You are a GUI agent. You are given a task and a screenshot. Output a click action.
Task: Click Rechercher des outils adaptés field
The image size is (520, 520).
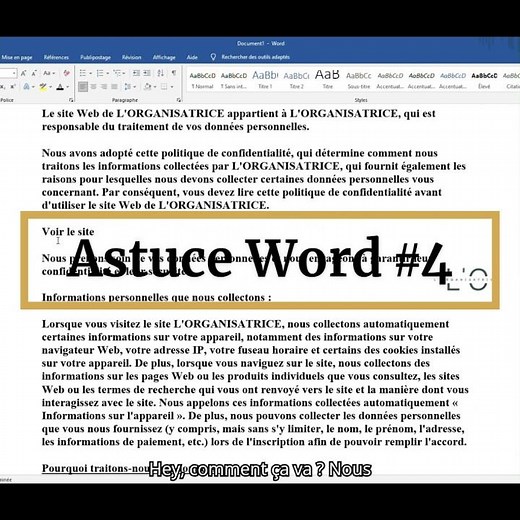[255, 57]
